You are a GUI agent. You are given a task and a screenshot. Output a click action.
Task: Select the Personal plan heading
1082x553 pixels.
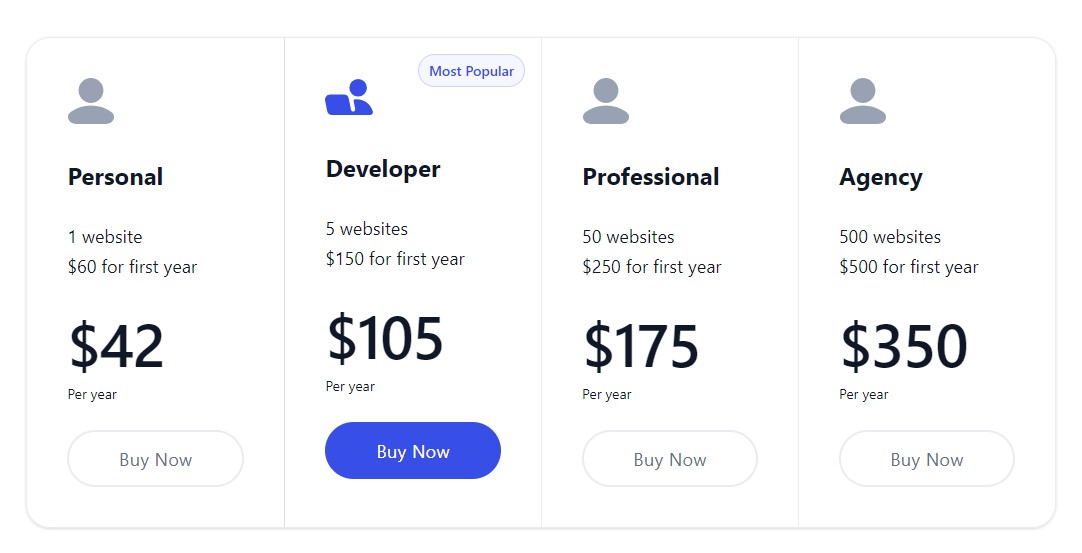(115, 177)
